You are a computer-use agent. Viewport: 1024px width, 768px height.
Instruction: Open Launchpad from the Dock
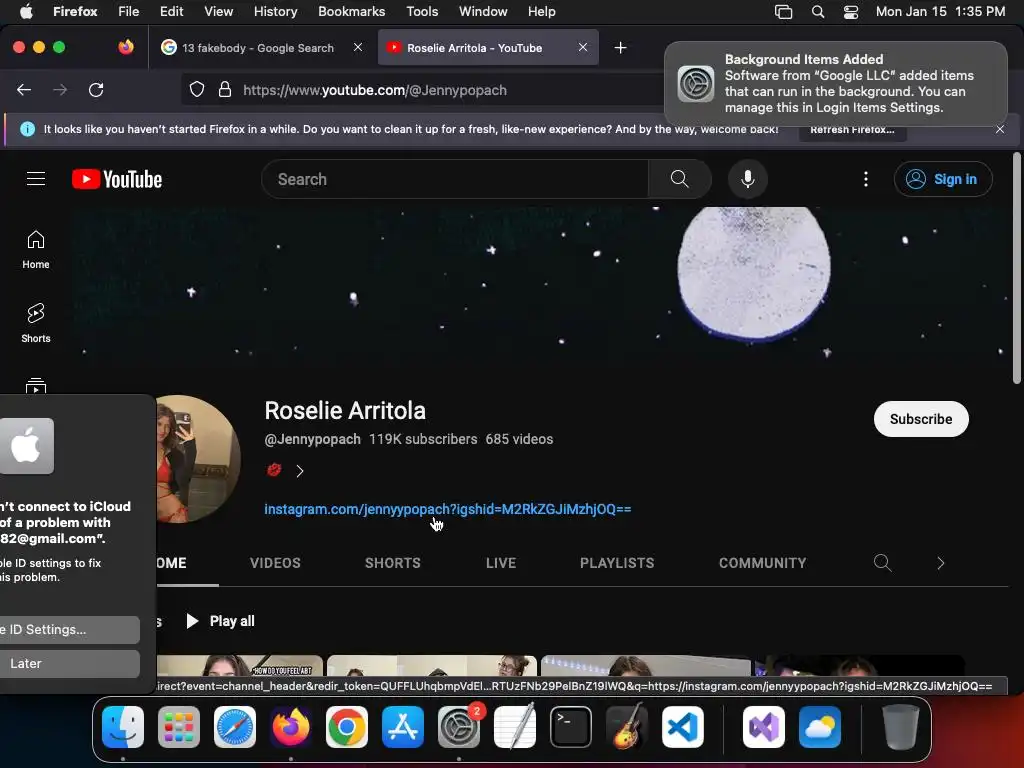(179, 727)
